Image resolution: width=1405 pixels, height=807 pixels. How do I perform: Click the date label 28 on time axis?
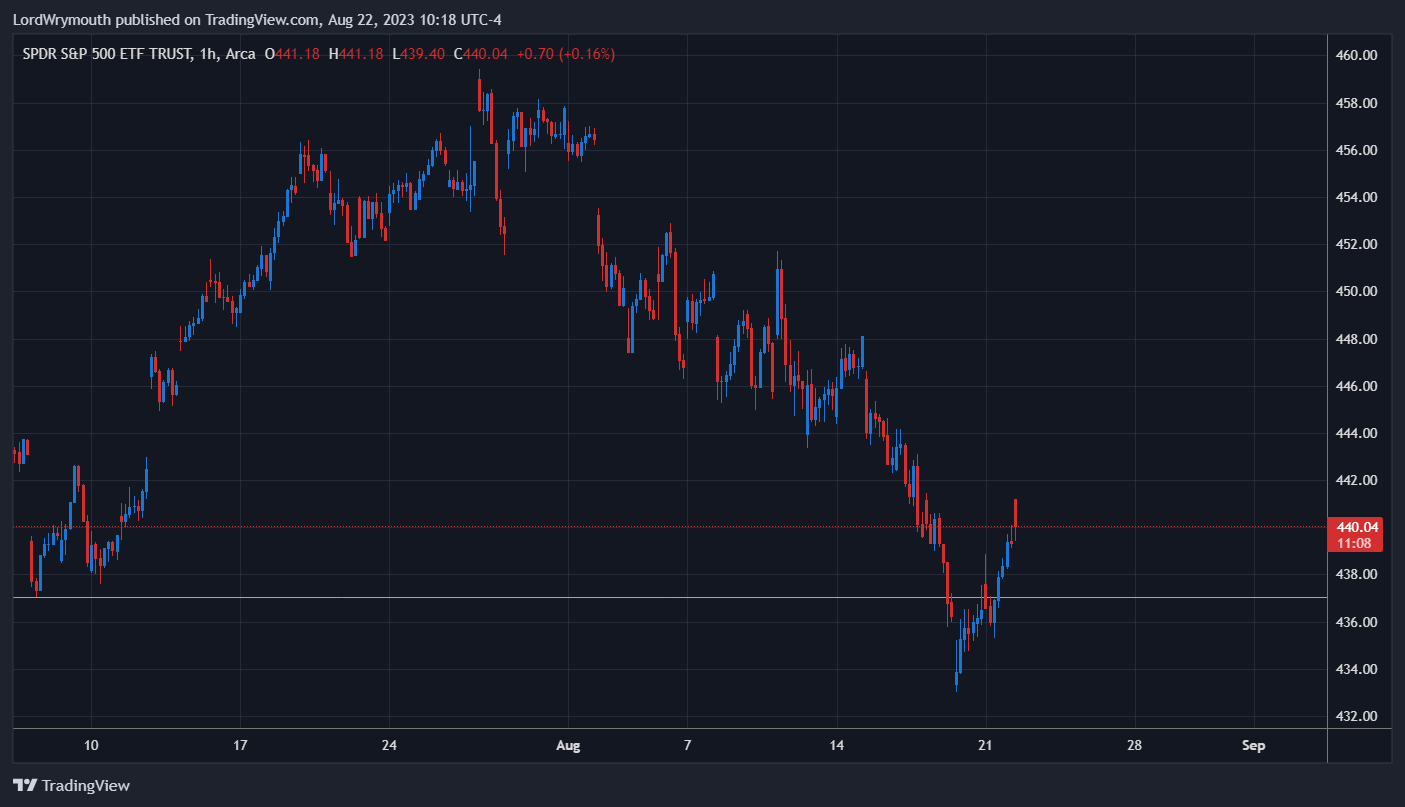1134,745
